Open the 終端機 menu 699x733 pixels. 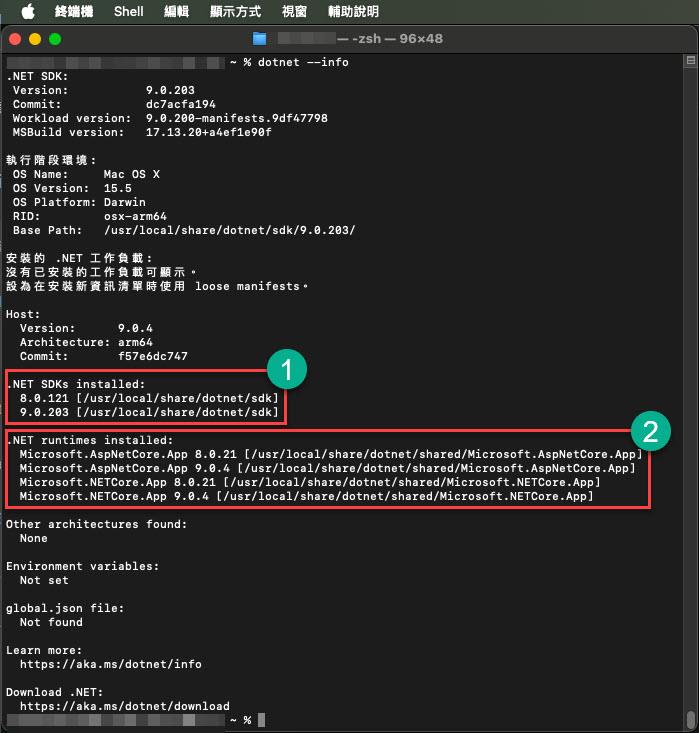tap(76, 12)
